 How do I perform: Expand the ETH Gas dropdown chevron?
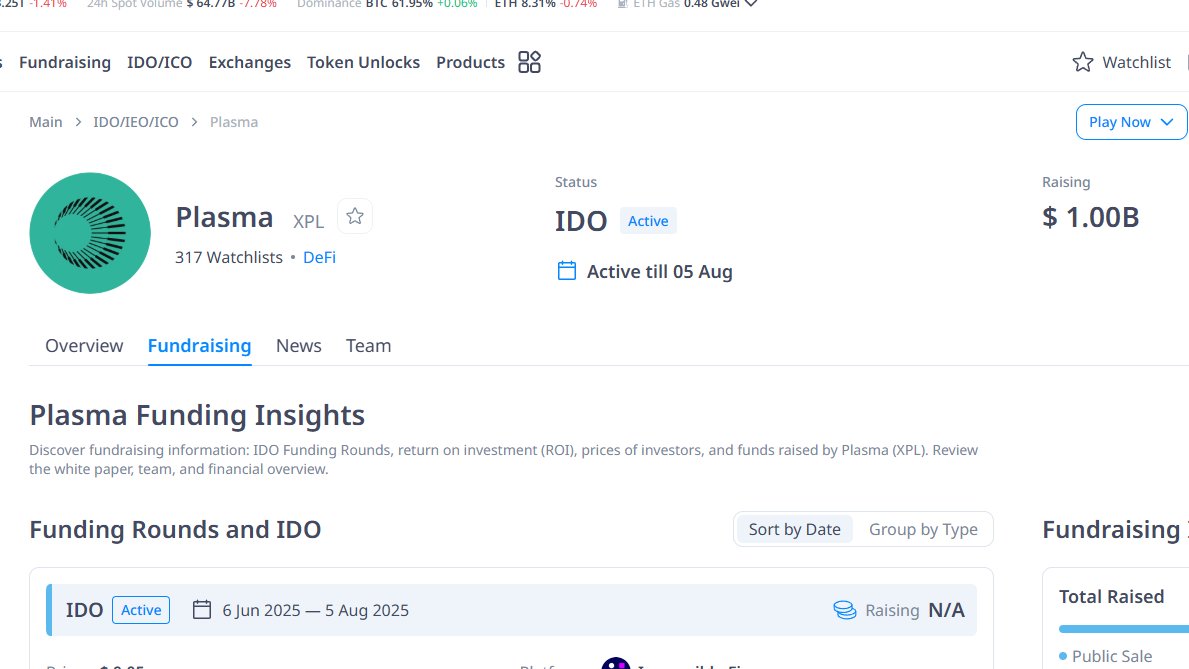(x=751, y=4)
